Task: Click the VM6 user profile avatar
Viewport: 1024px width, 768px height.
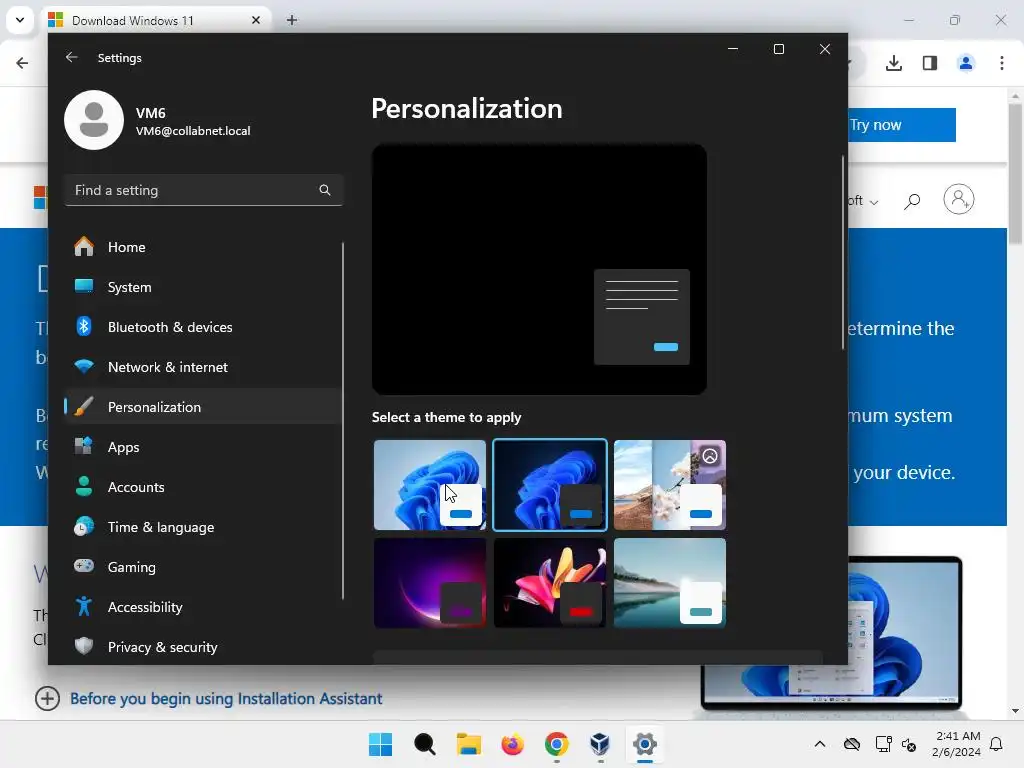Action: [x=94, y=120]
